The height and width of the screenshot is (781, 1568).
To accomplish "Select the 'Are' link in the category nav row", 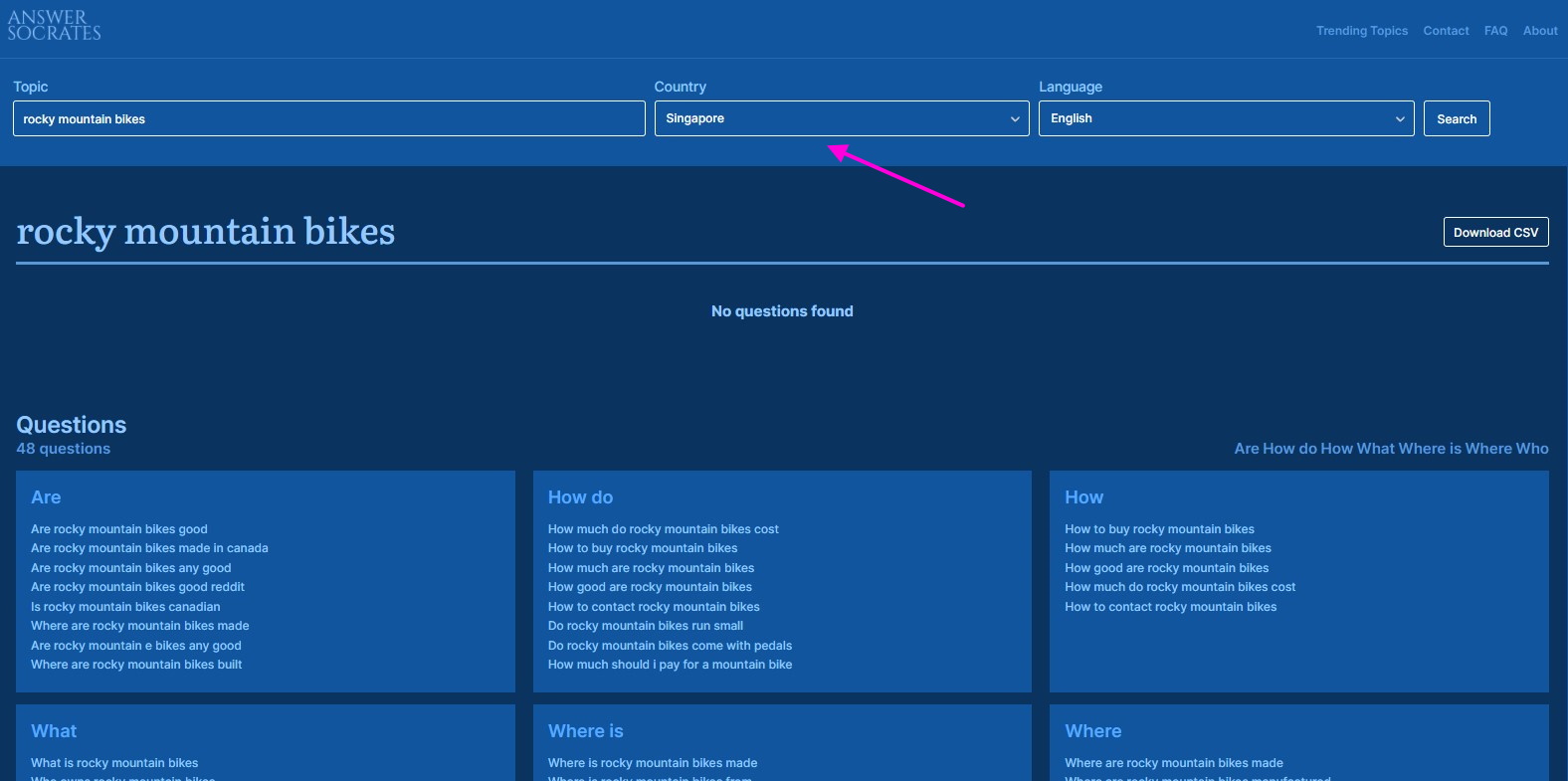I will (1247, 449).
